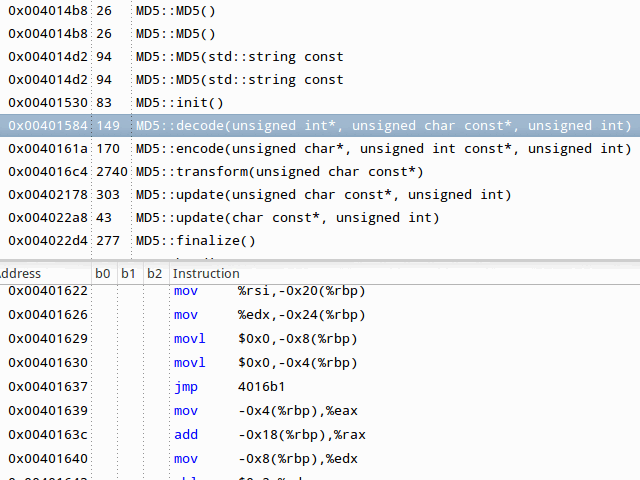Select the MD5::encode function row
The width and height of the screenshot is (640, 480).
[x=320, y=149]
